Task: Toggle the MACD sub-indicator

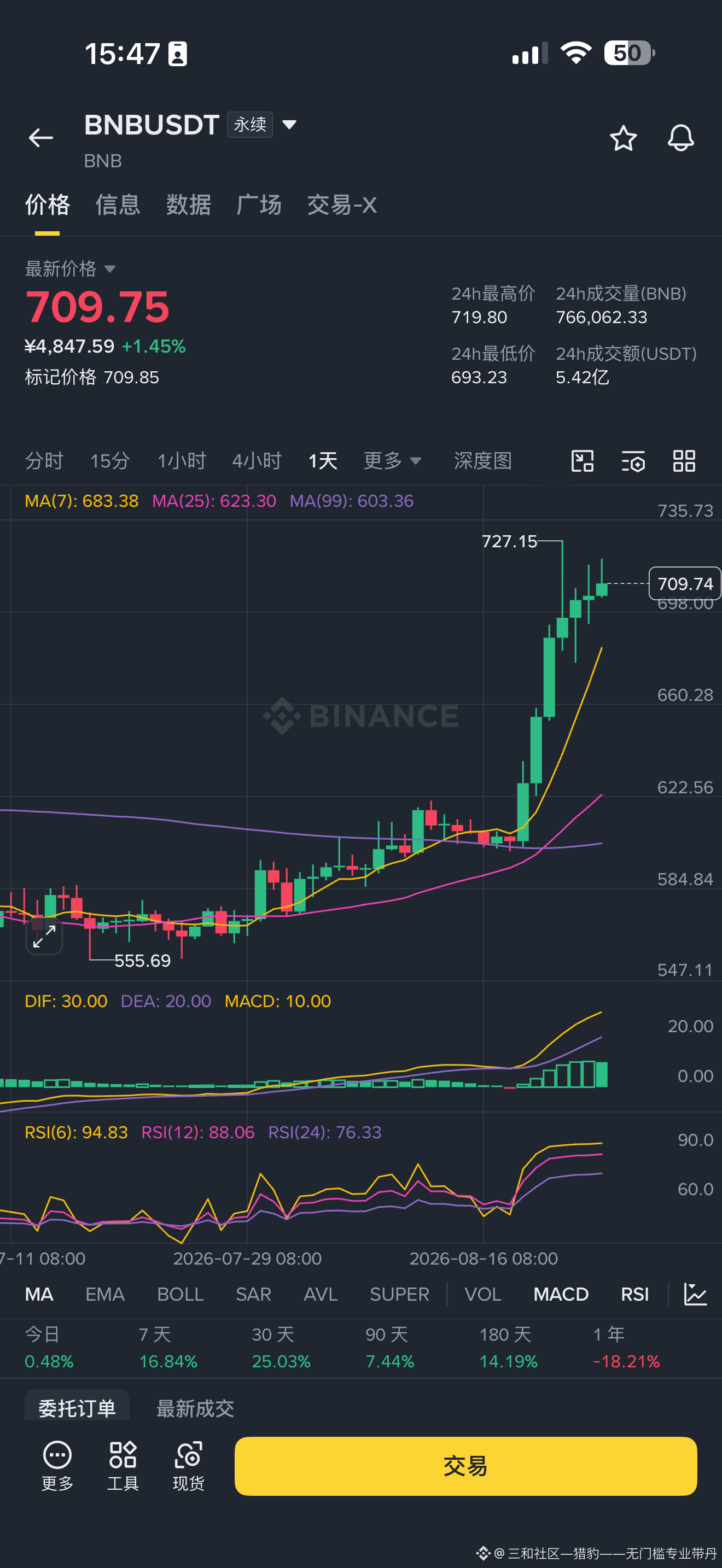Action: click(x=561, y=1294)
